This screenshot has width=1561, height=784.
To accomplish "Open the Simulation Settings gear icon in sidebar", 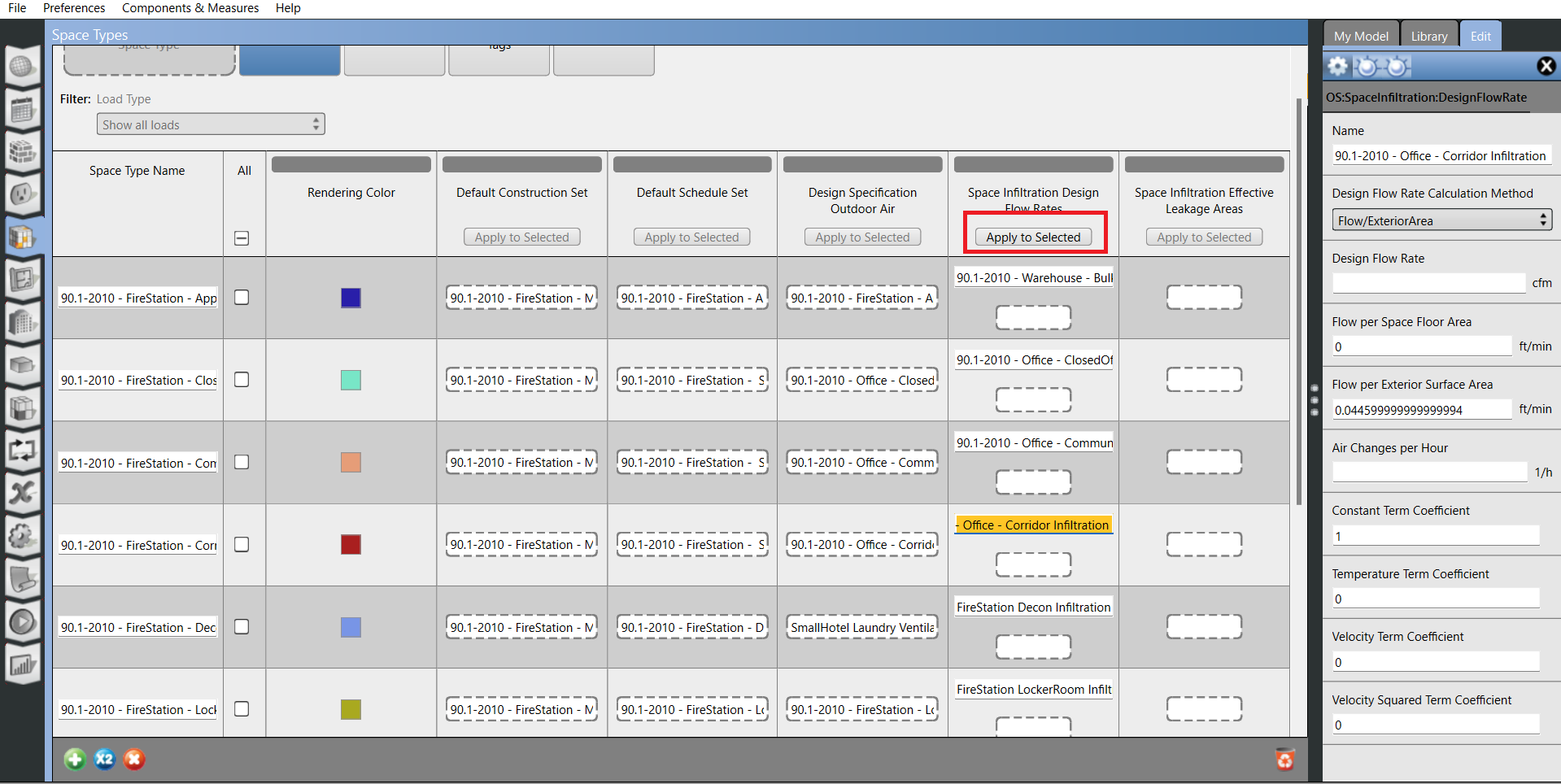I will click(x=22, y=535).
